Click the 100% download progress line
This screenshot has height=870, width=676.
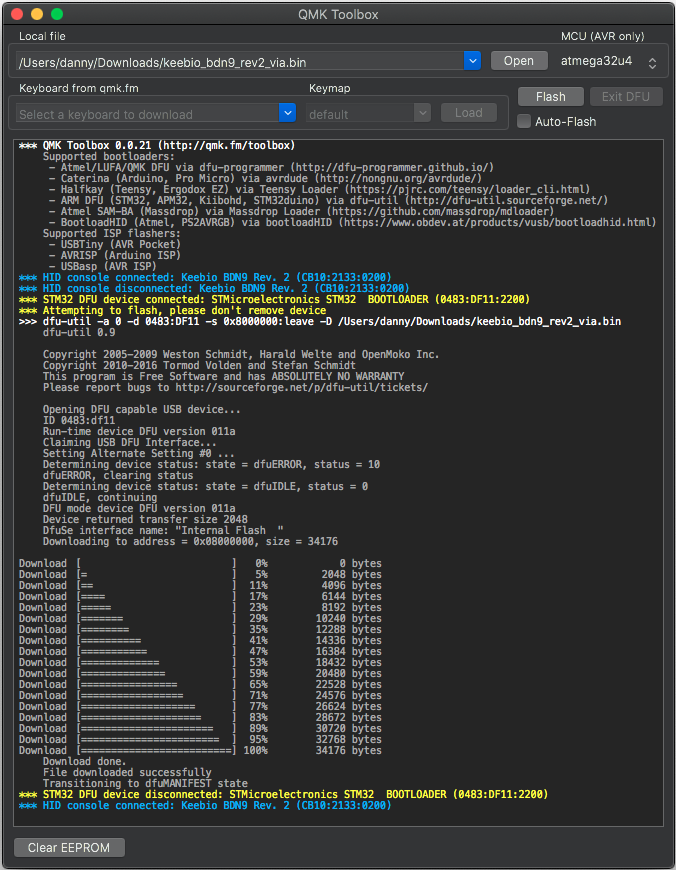pyautogui.click(x=200, y=750)
